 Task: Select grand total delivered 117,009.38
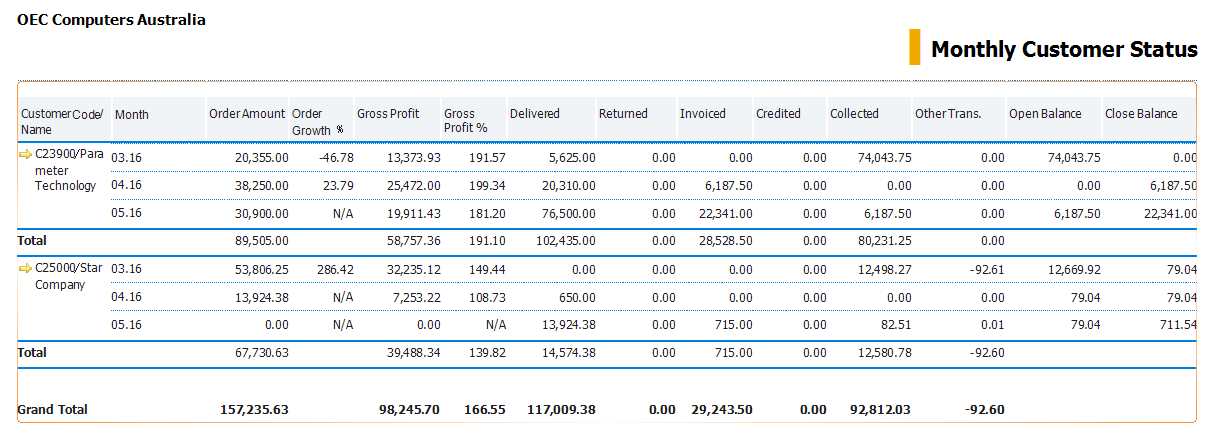click(x=561, y=410)
